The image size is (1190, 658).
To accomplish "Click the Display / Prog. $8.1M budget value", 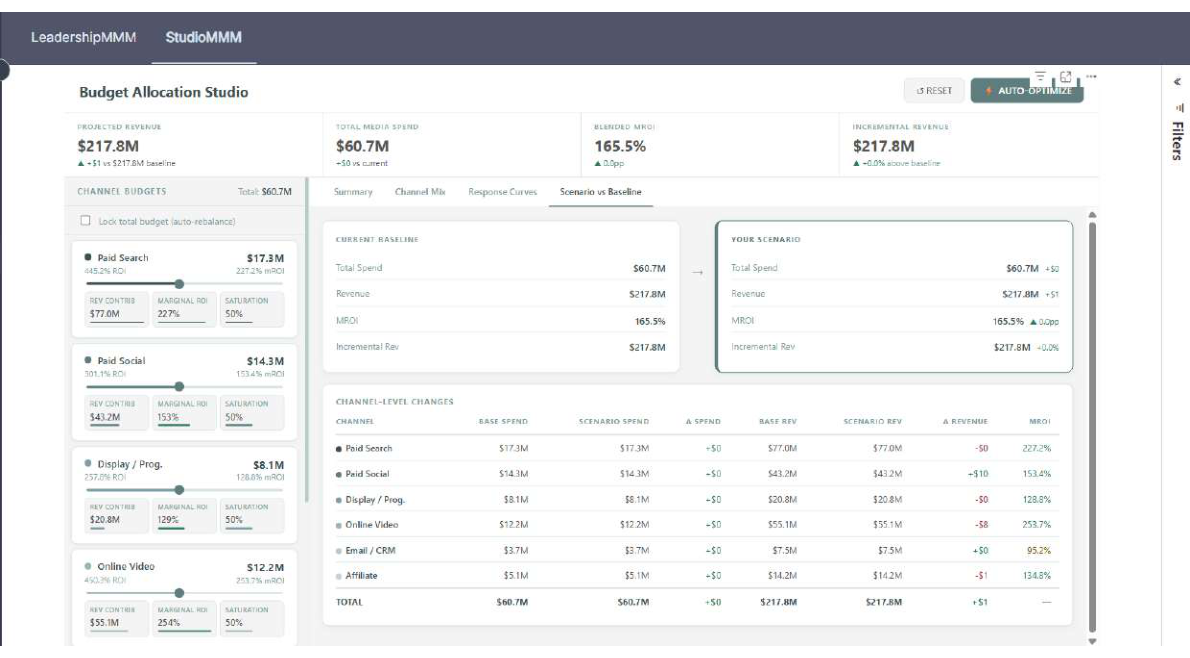I will [x=269, y=465].
